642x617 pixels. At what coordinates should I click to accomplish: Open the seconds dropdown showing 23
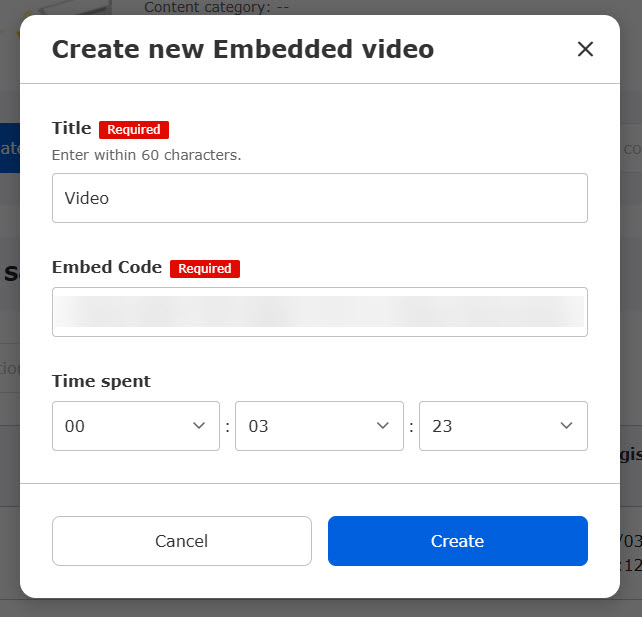pyautogui.click(x=503, y=426)
